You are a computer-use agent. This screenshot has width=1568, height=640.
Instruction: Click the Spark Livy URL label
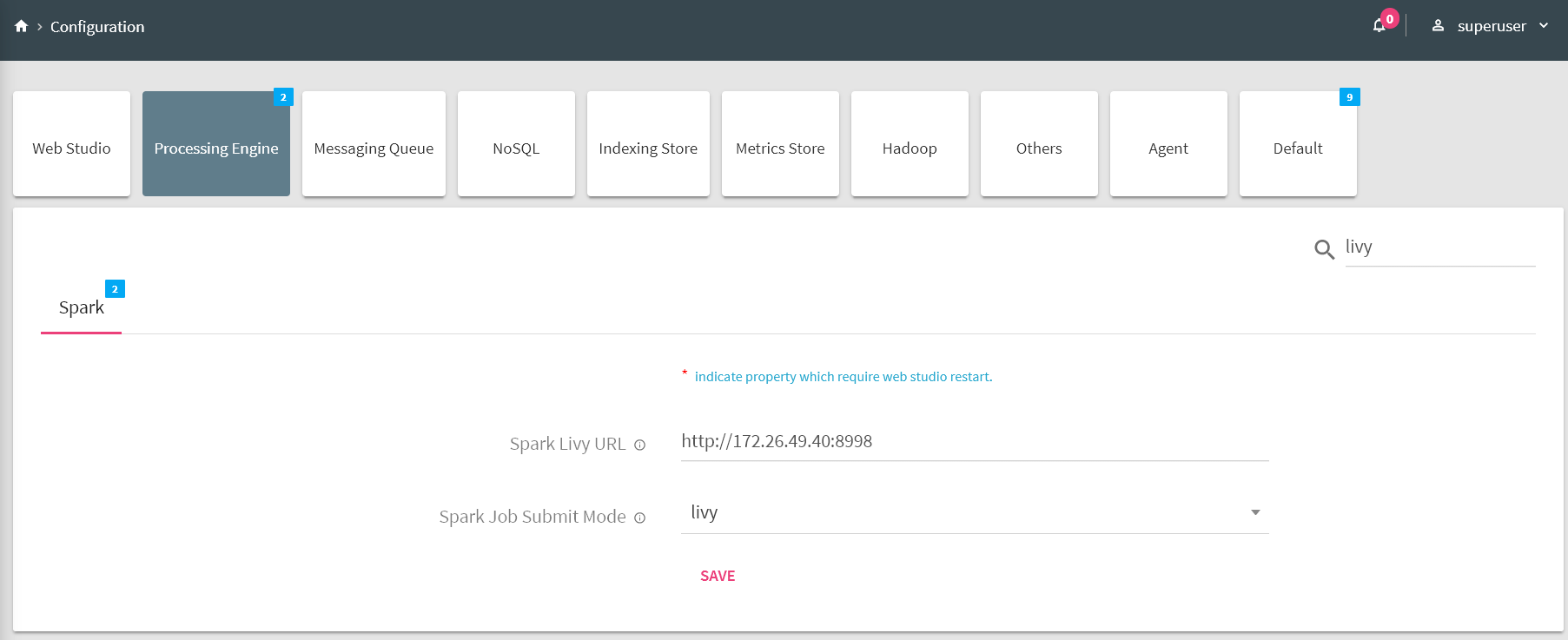567,444
